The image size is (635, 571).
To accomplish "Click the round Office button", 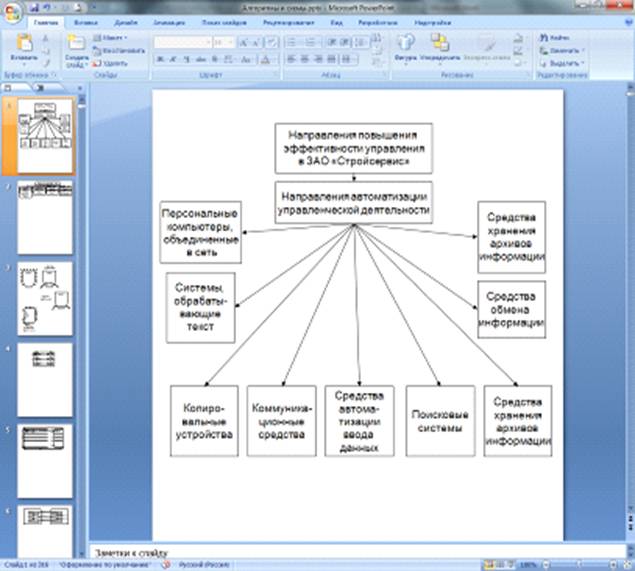I will 11,10.
